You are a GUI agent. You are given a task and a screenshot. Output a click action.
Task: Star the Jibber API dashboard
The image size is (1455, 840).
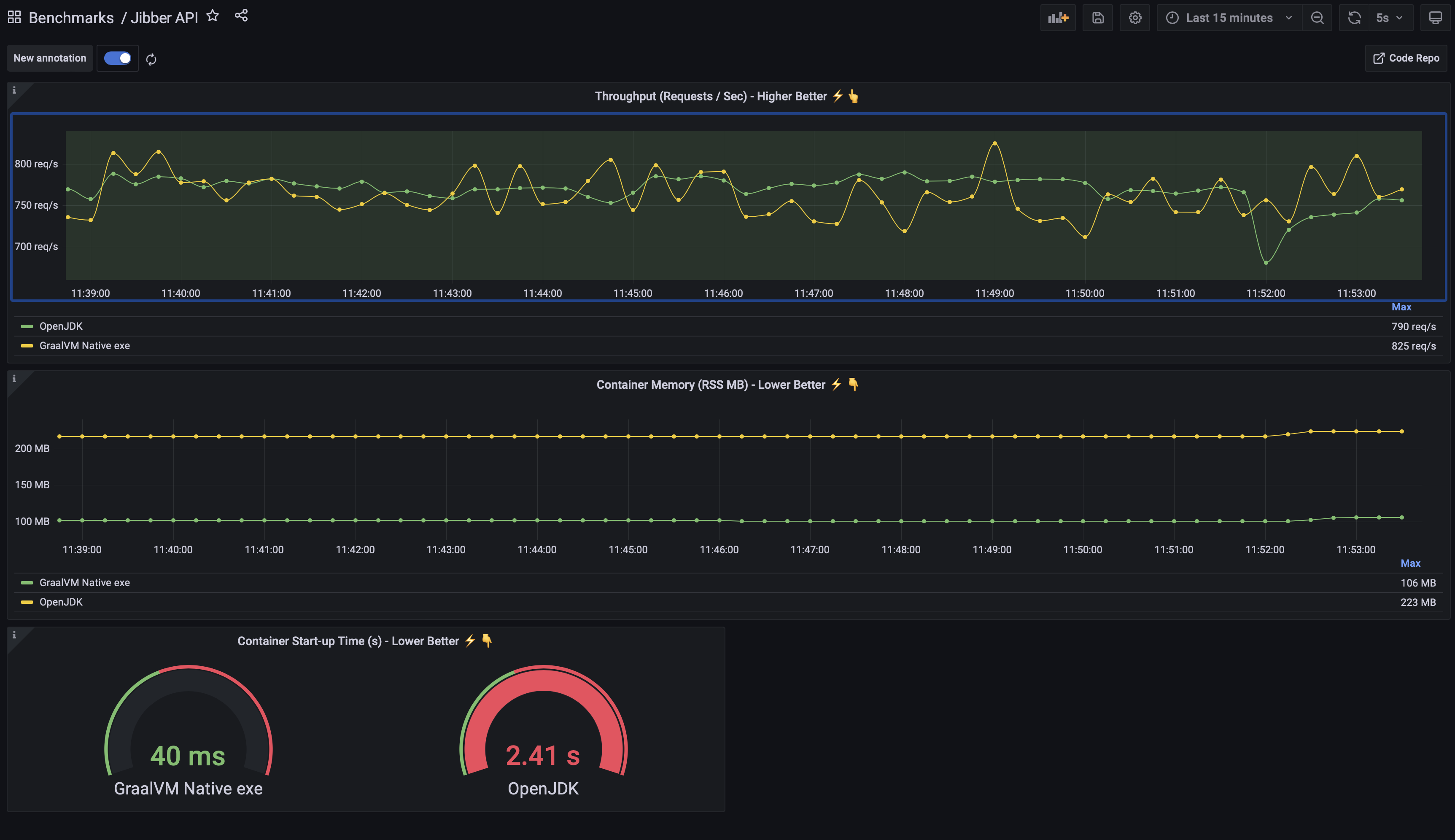[x=212, y=16]
